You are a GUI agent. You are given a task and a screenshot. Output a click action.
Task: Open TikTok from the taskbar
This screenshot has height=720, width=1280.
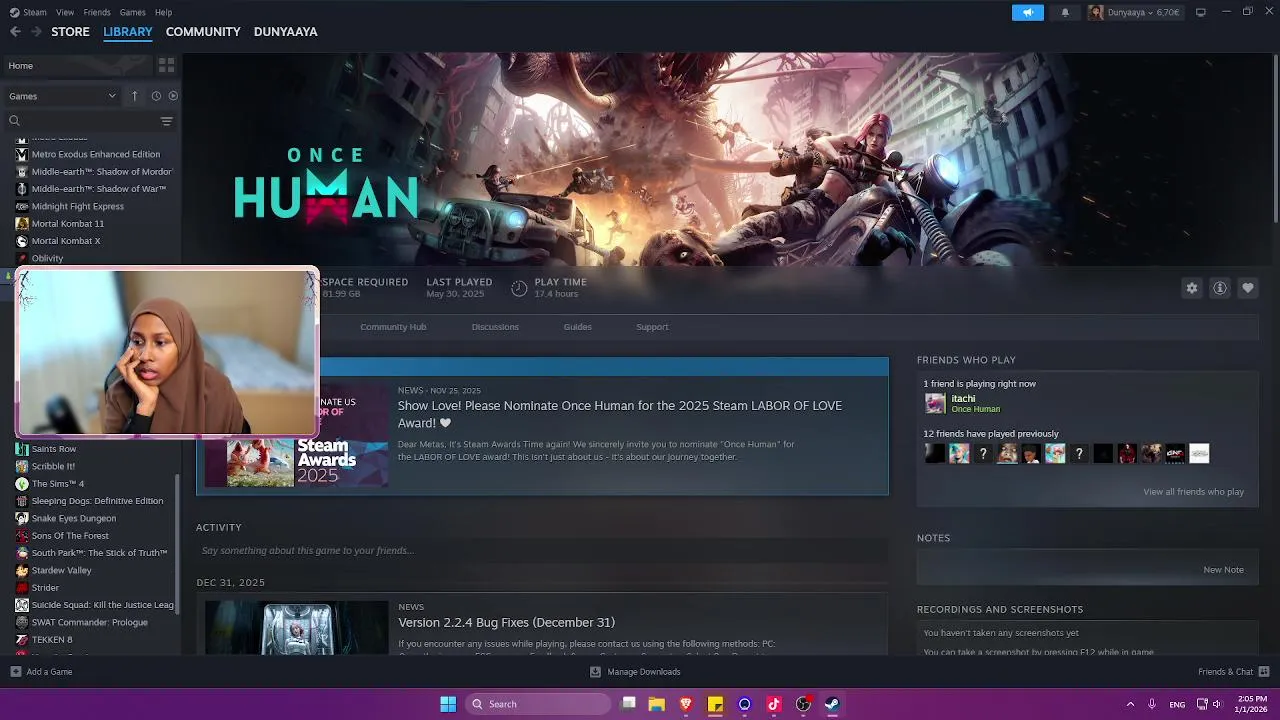point(774,704)
